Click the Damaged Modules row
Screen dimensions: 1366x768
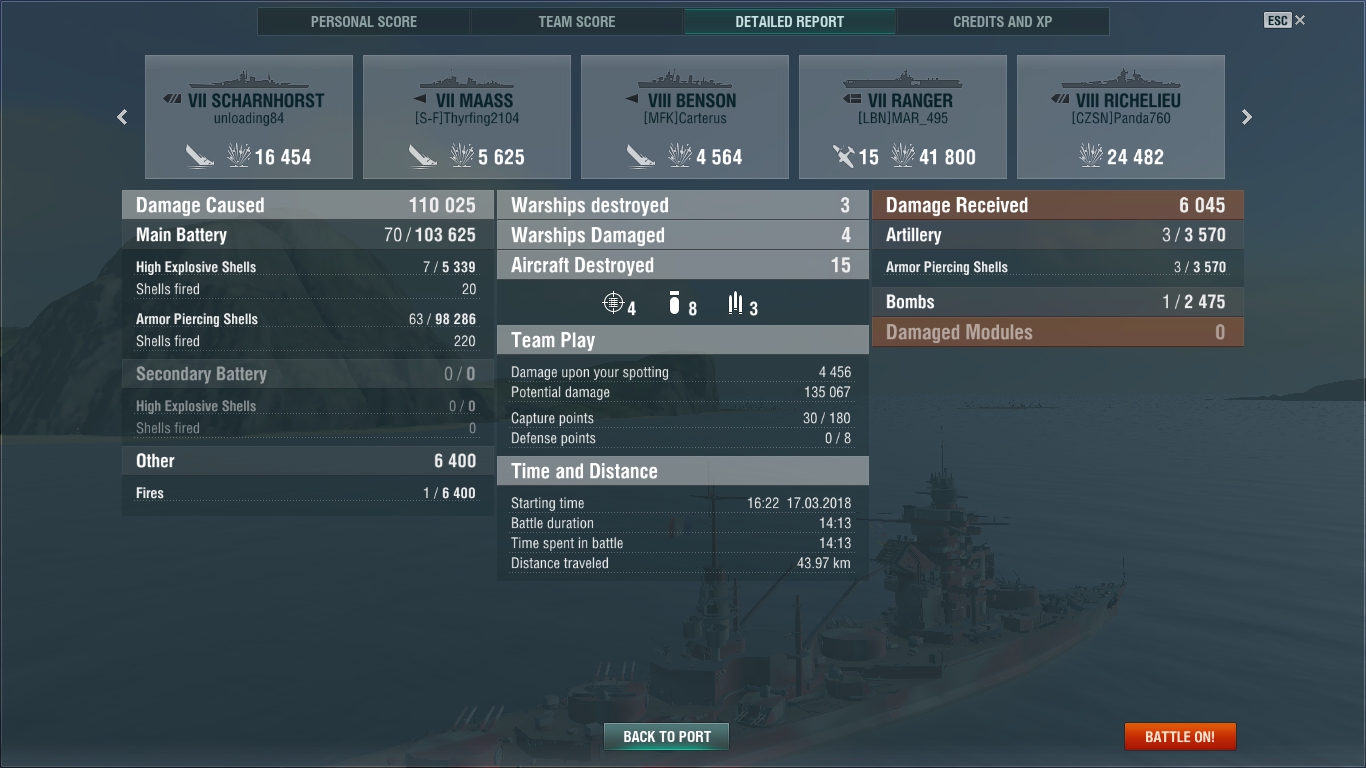coord(1058,332)
